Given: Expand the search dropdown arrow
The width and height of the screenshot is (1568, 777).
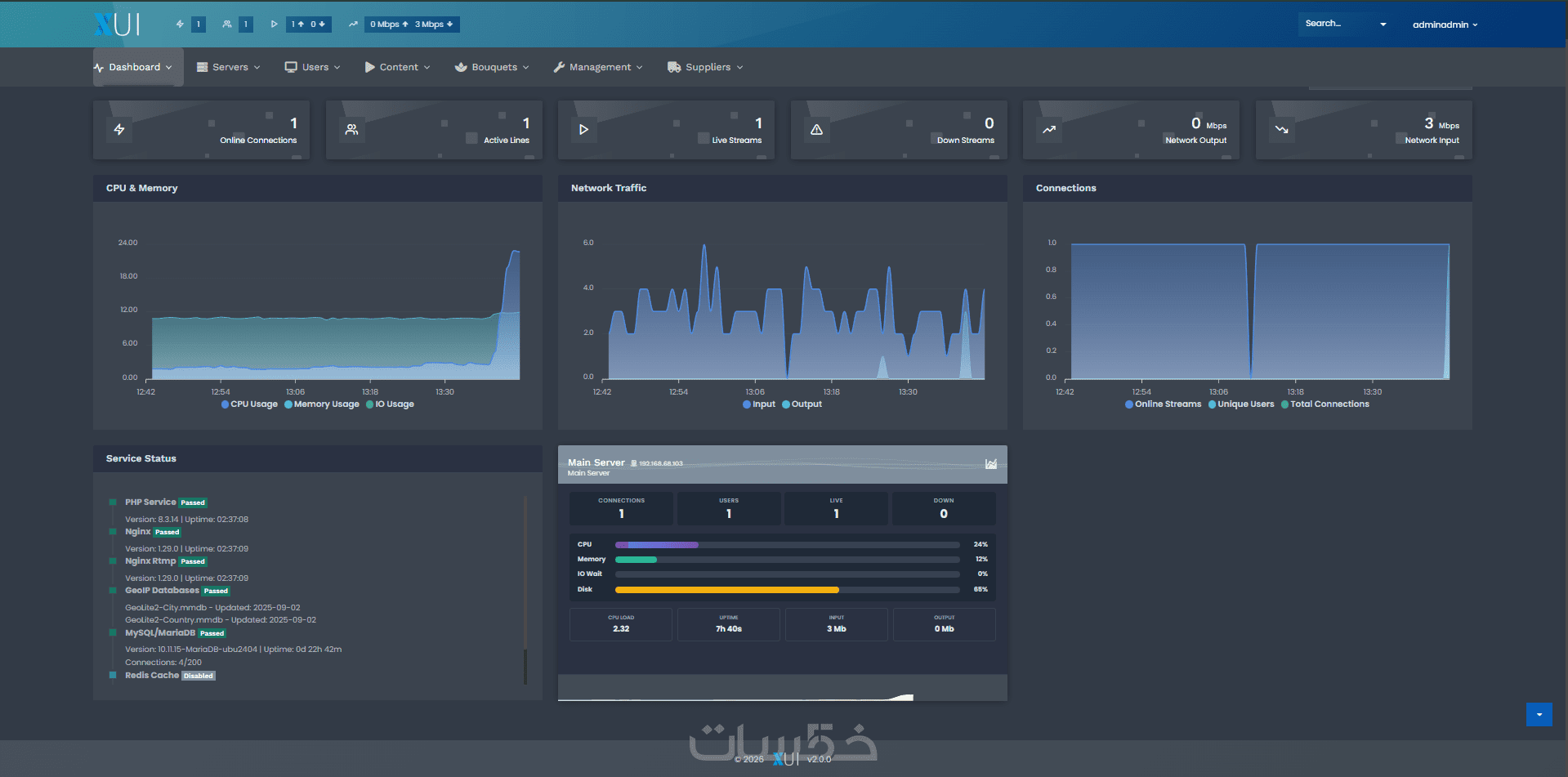Looking at the screenshot, I should [x=1383, y=25].
